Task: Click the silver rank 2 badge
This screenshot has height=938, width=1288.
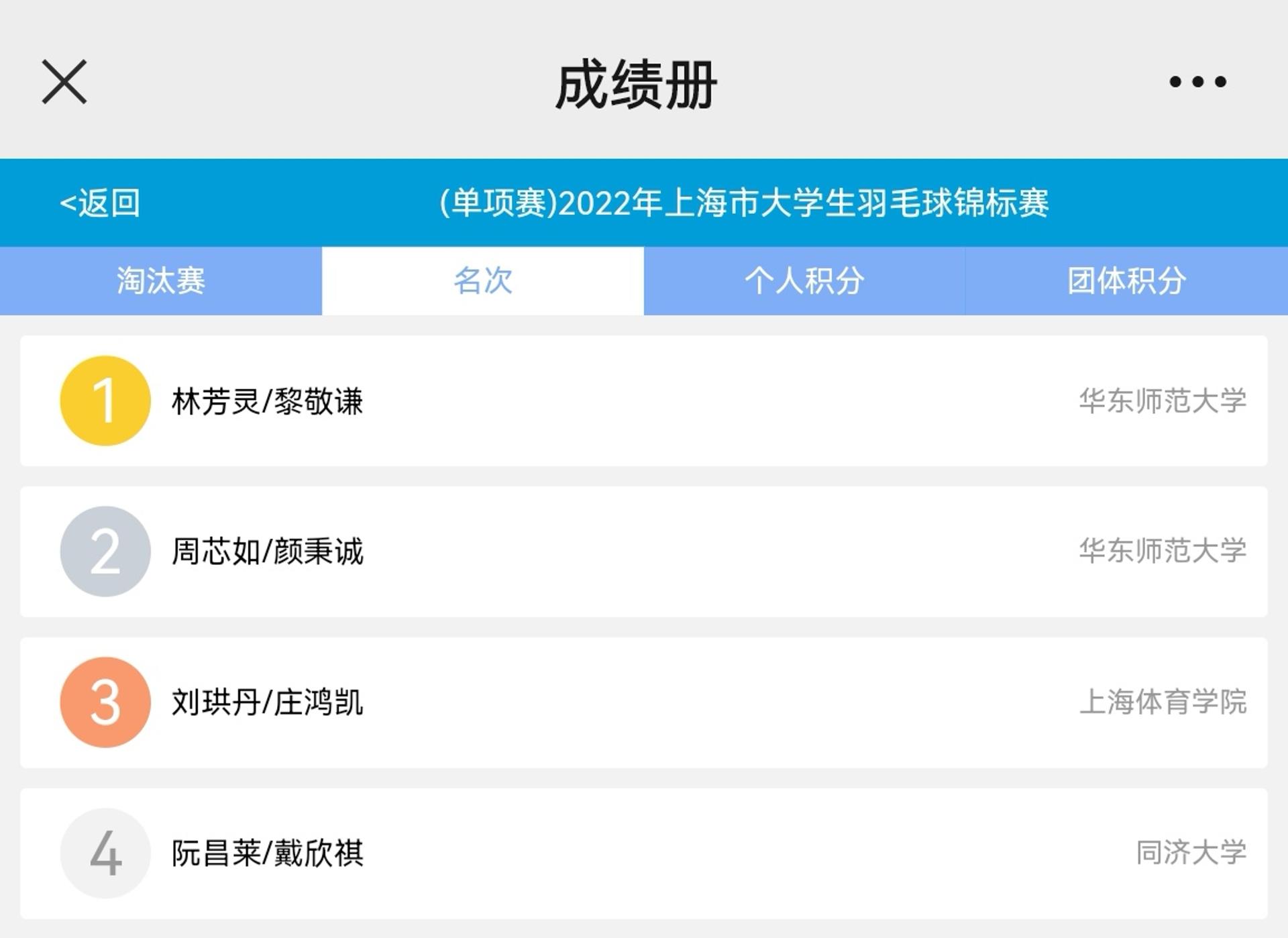Action: pos(105,552)
